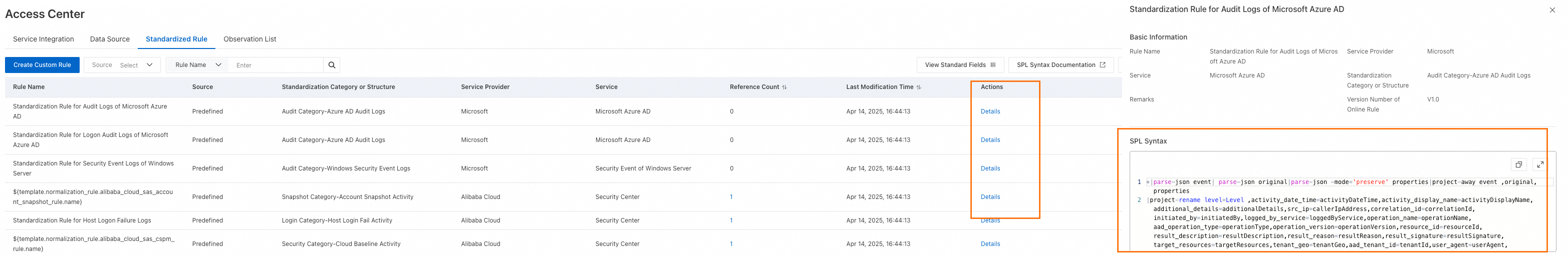Click reference count for Host Logon Failure
The width and height of the screenshot is (1568, 257).
[x=731, y=220]
